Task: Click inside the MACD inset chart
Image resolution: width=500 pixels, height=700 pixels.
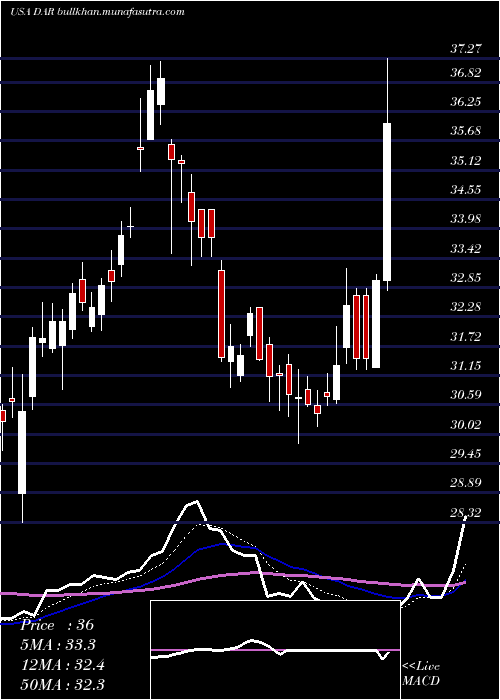Action: 275,650
